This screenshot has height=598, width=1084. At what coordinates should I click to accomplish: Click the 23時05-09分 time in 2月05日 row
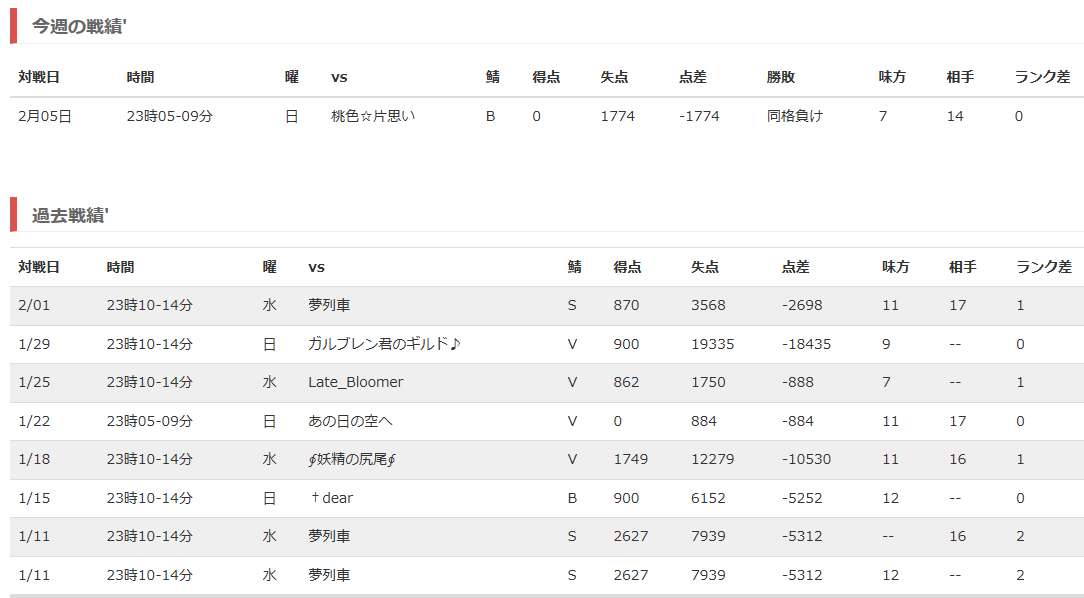point(169,116)
